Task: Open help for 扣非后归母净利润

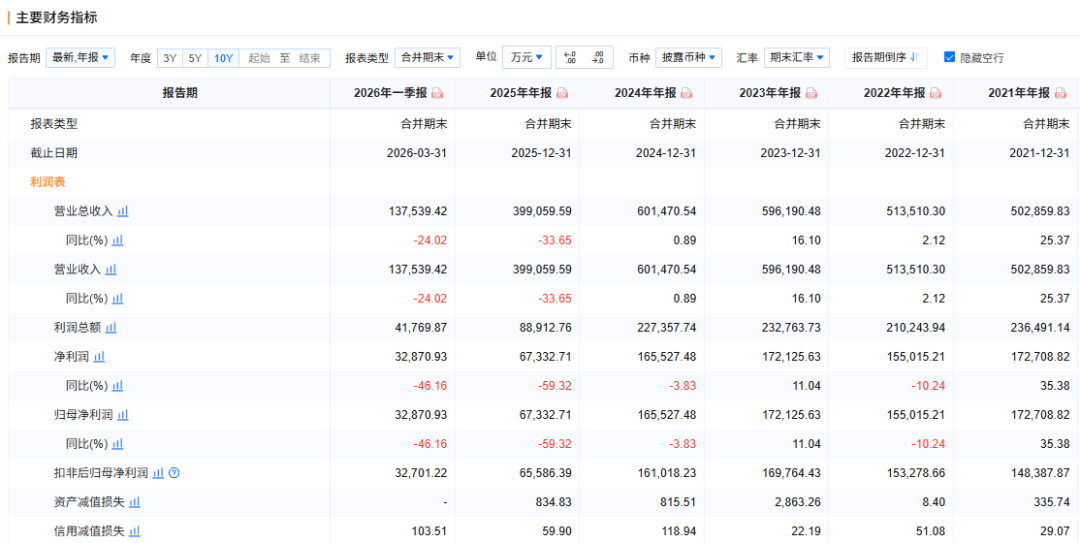Action: tap(174, 473)
